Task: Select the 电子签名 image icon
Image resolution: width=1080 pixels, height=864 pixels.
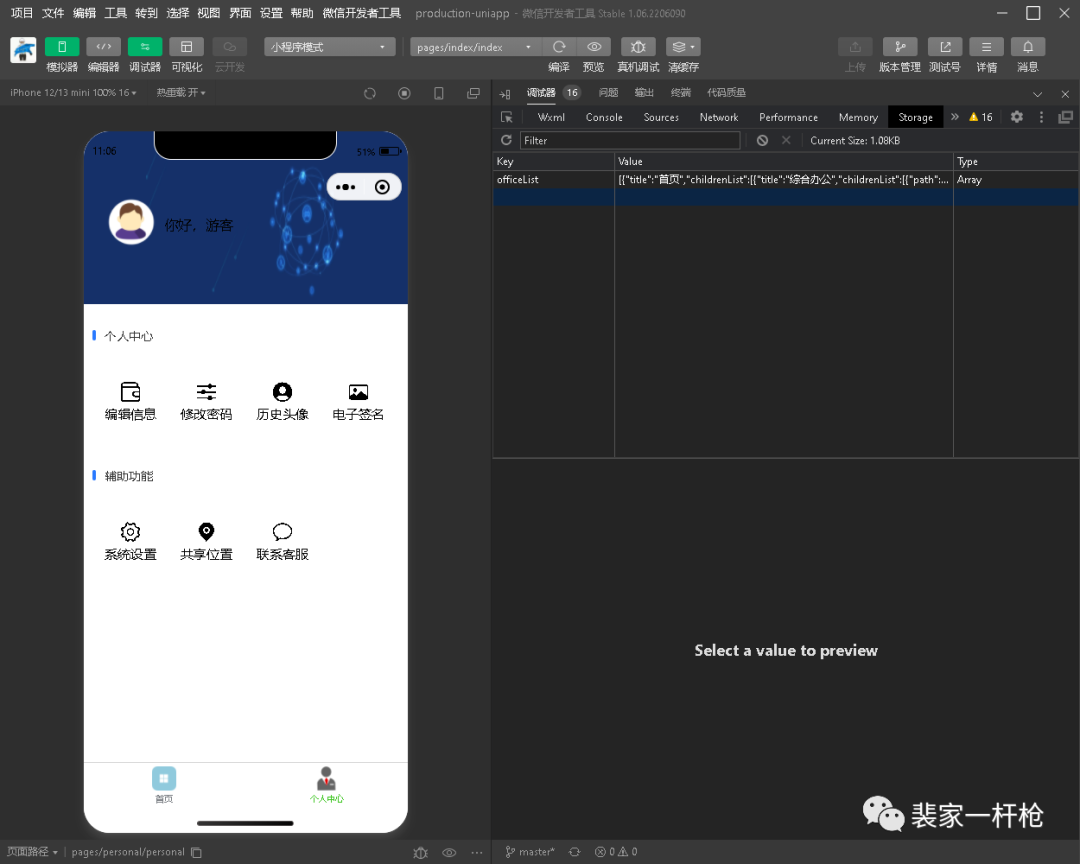Action: pyautogui.click(x=358, y=392)
